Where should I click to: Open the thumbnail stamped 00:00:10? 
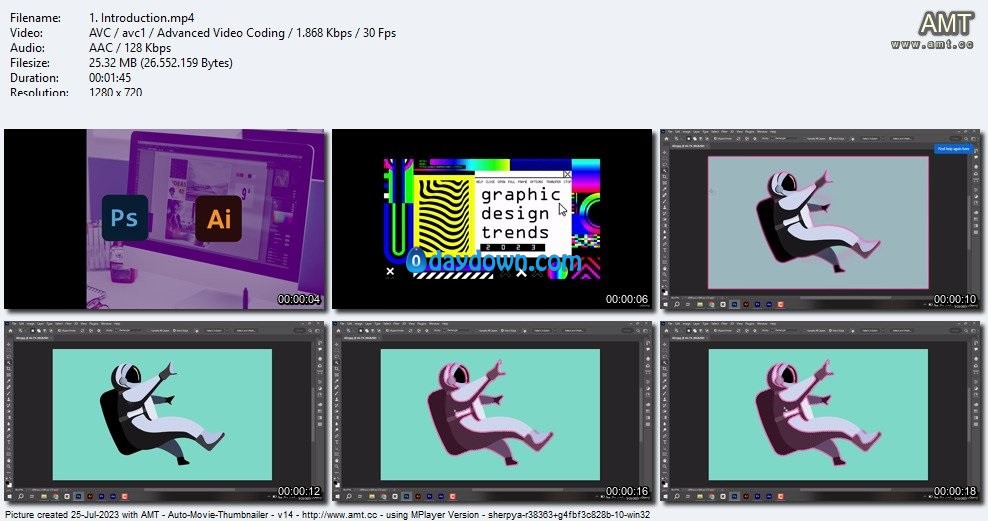820,219
